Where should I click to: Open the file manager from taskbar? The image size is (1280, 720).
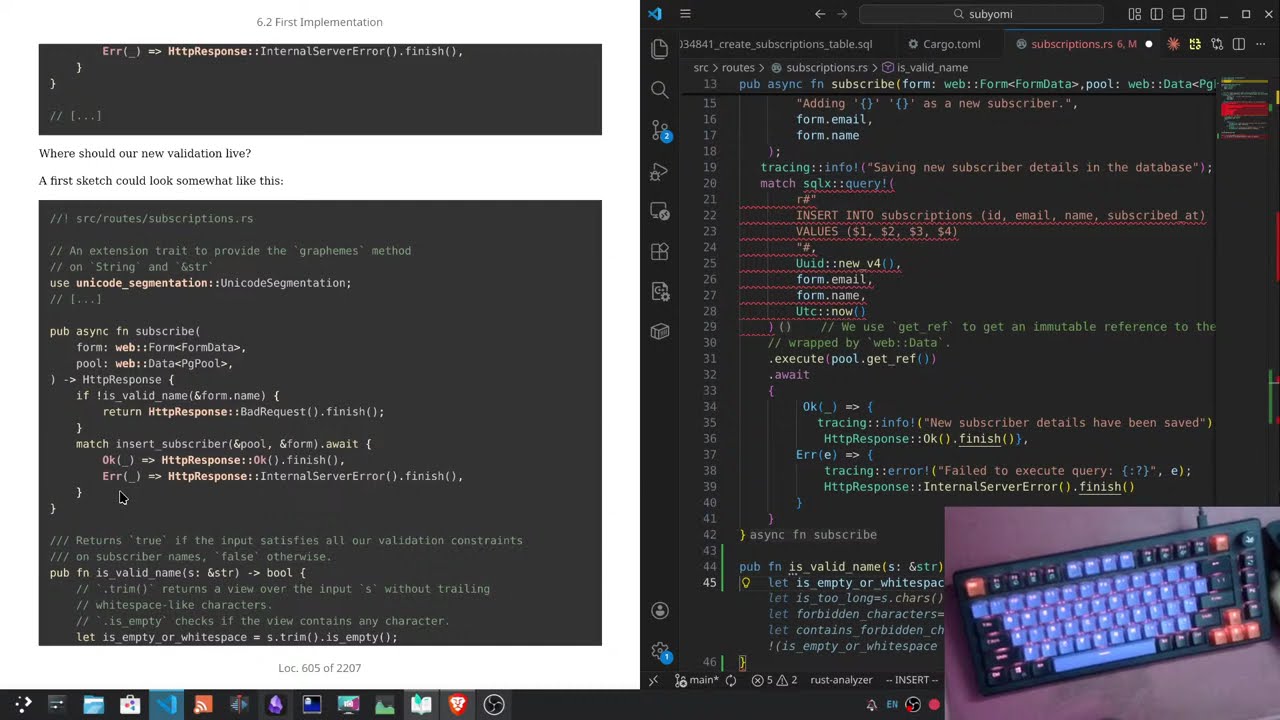(93, 705)
